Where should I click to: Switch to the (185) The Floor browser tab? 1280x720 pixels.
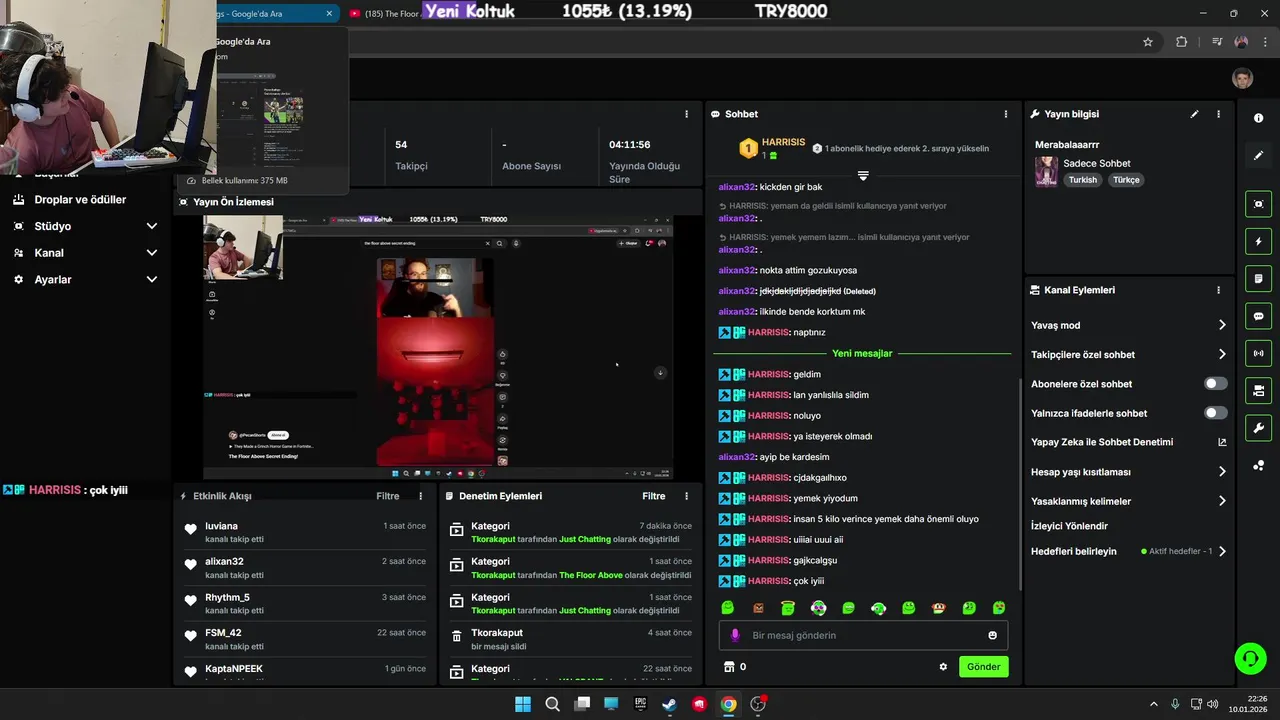click(385, 13)
